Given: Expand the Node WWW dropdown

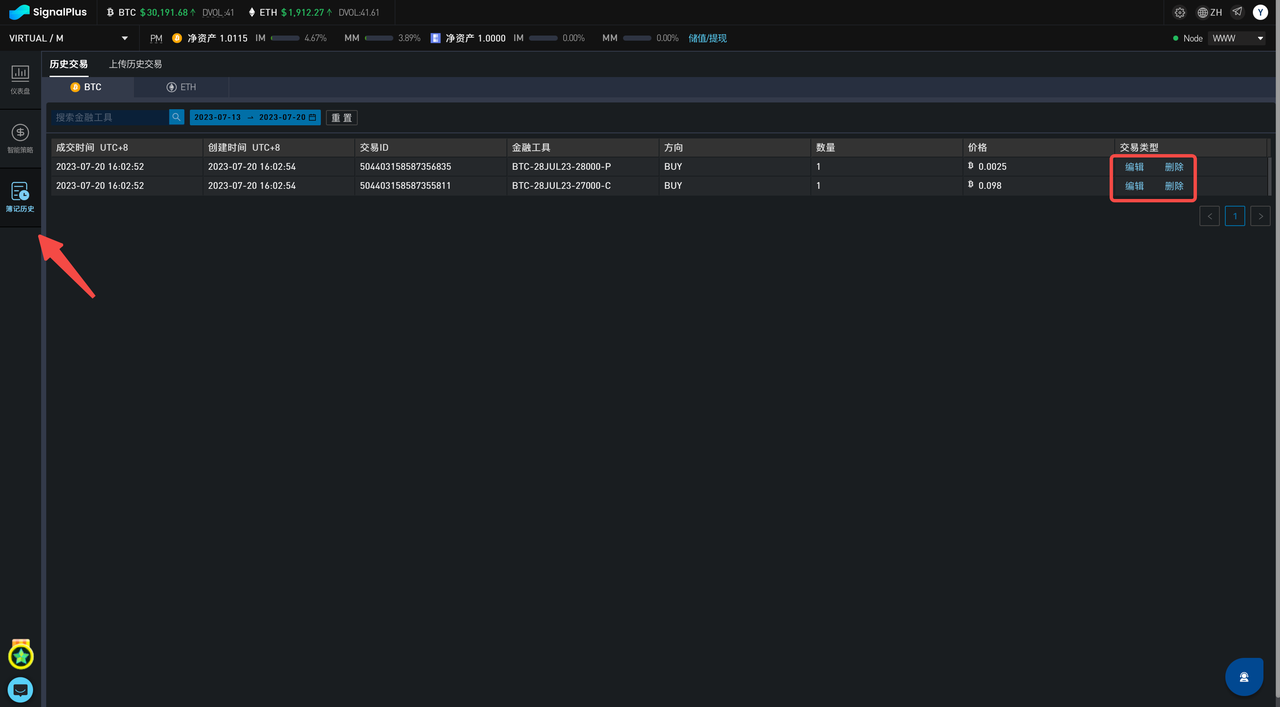Looking at the screenshot, I should (x=1237, y=38).
